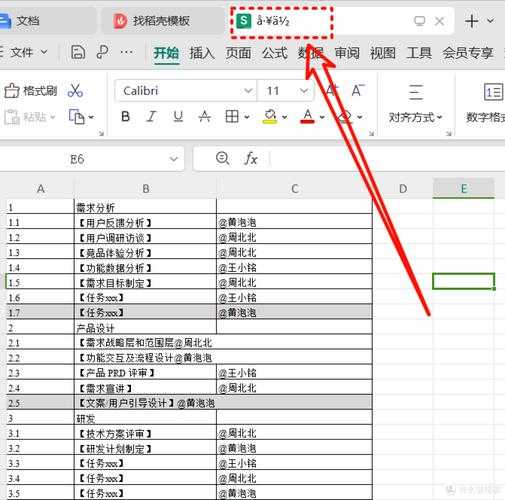Click the Borders grid icon
This screenshot has height=500, width=505.
232,117
